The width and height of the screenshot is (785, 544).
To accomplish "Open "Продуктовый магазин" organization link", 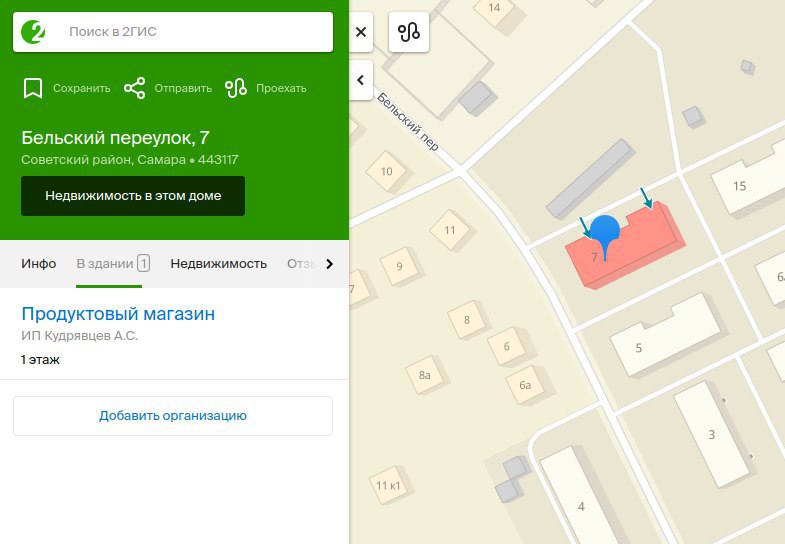I will pos(118,314).
